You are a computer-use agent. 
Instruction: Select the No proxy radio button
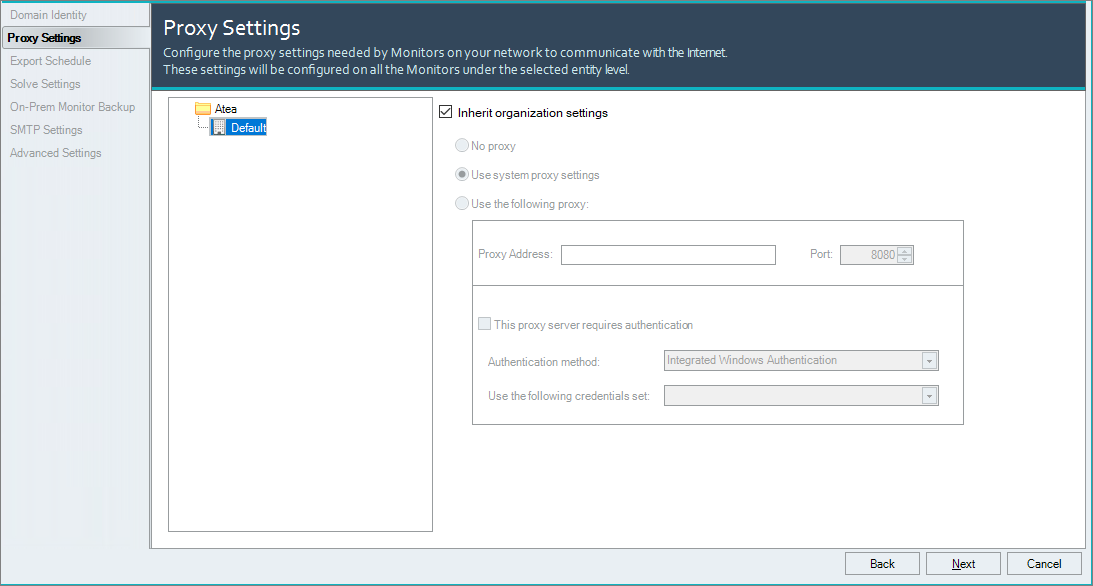click(462, 146)
